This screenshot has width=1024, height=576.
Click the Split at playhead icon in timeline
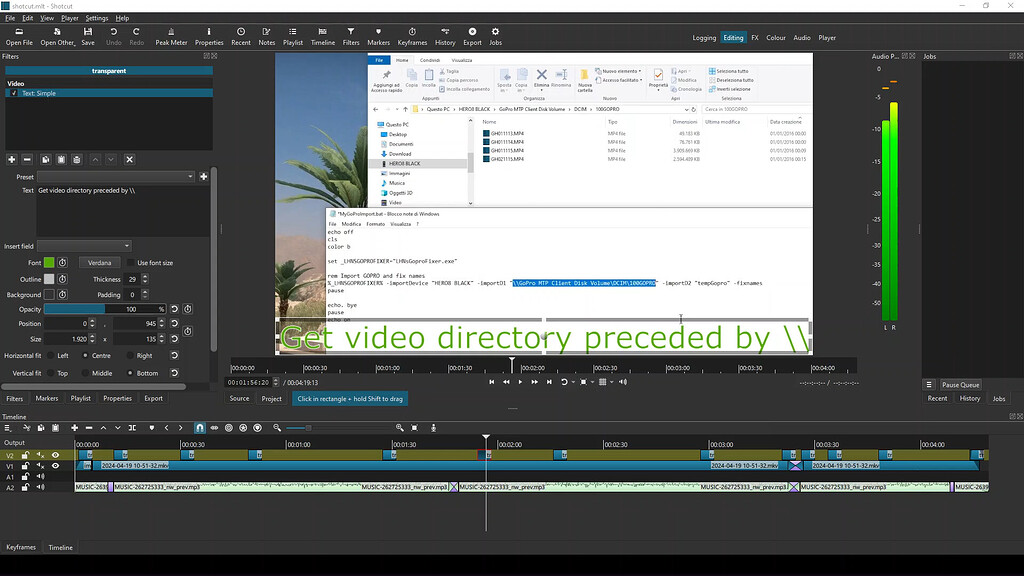point(132,428)
